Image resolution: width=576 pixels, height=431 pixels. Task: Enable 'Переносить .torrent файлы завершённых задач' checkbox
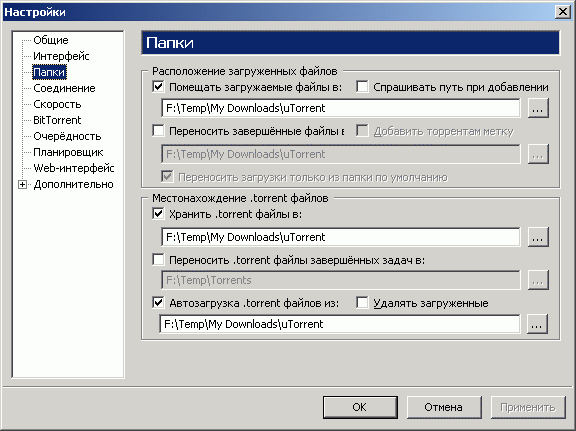click(x=158, y=260)
